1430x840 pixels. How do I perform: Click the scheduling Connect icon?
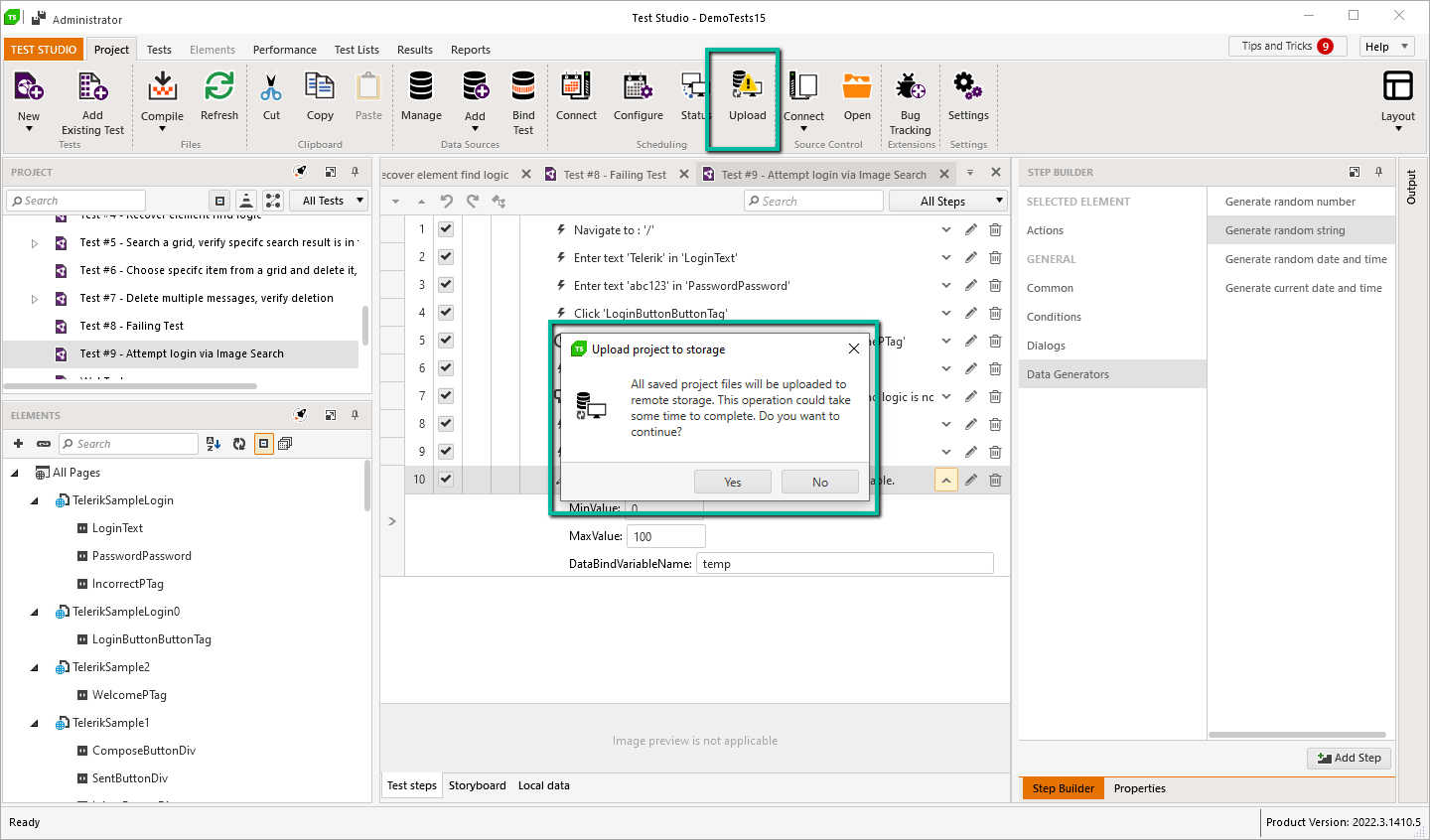(576, 87)
